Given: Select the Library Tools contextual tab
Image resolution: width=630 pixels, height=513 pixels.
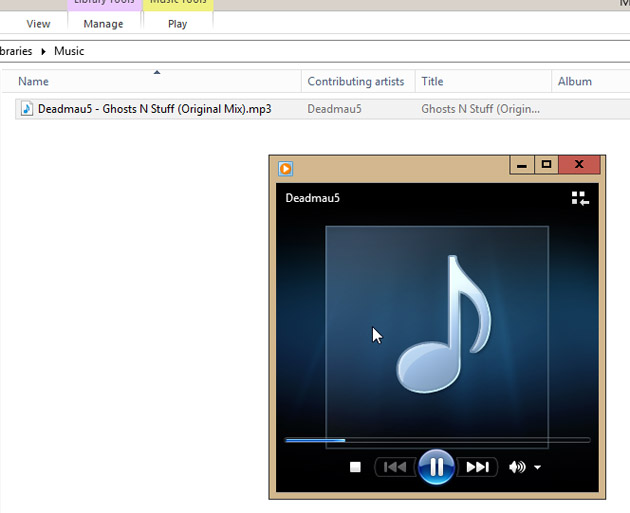Looking at the screenshot, I should [104, 3].
